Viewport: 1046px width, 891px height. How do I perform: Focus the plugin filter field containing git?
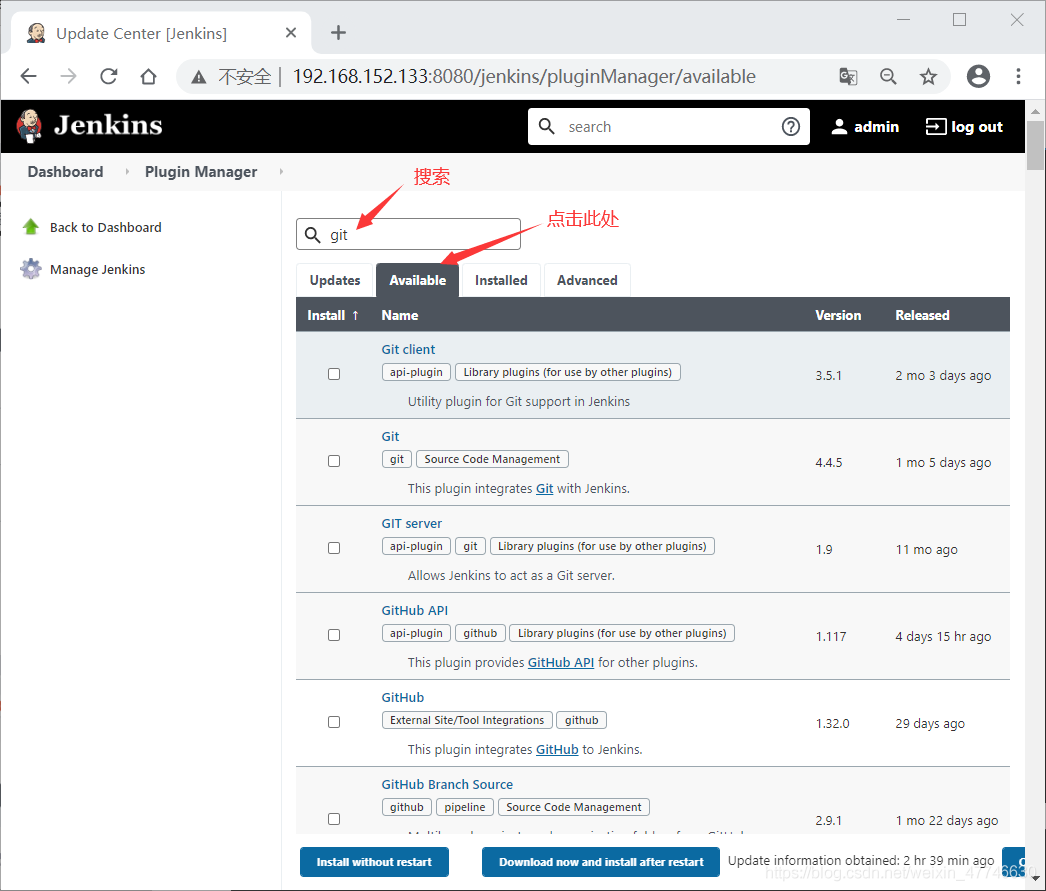408,234
